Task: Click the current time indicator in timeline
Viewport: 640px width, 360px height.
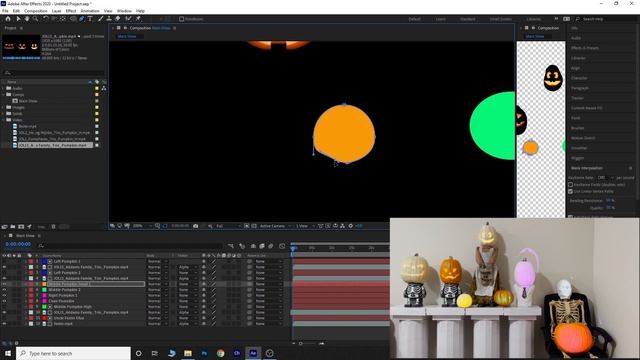Action: pos(293,248)
